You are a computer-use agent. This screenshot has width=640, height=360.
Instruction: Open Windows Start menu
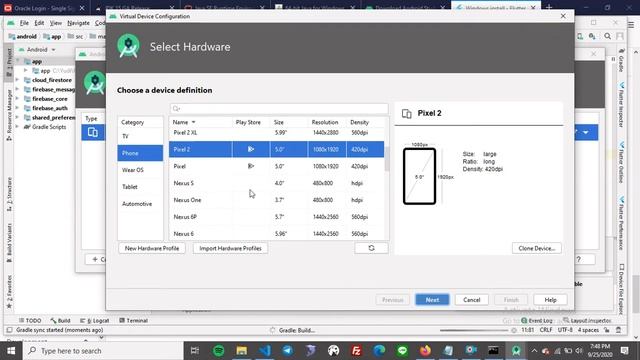11,351
